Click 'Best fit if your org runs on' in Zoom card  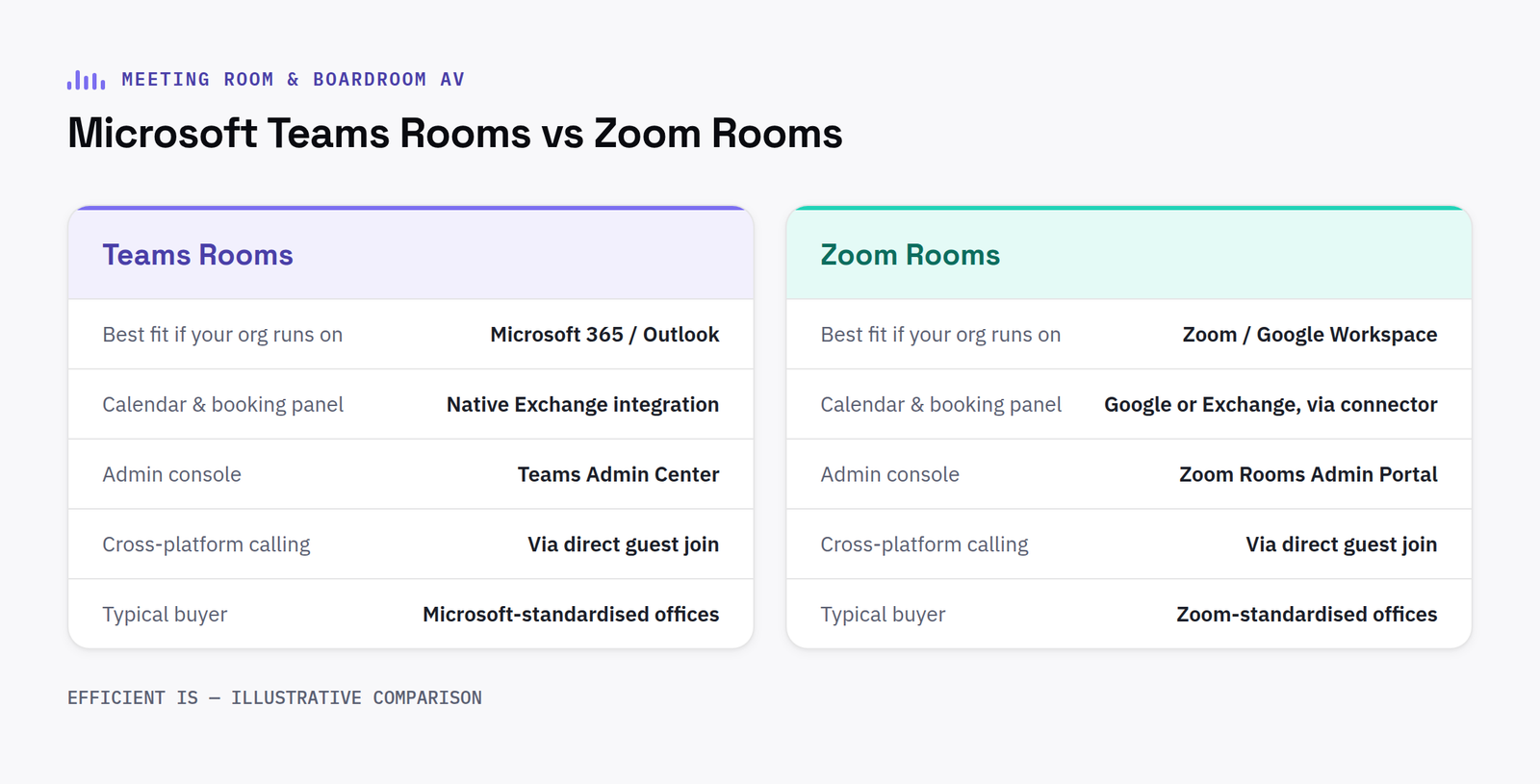point(940,335)
